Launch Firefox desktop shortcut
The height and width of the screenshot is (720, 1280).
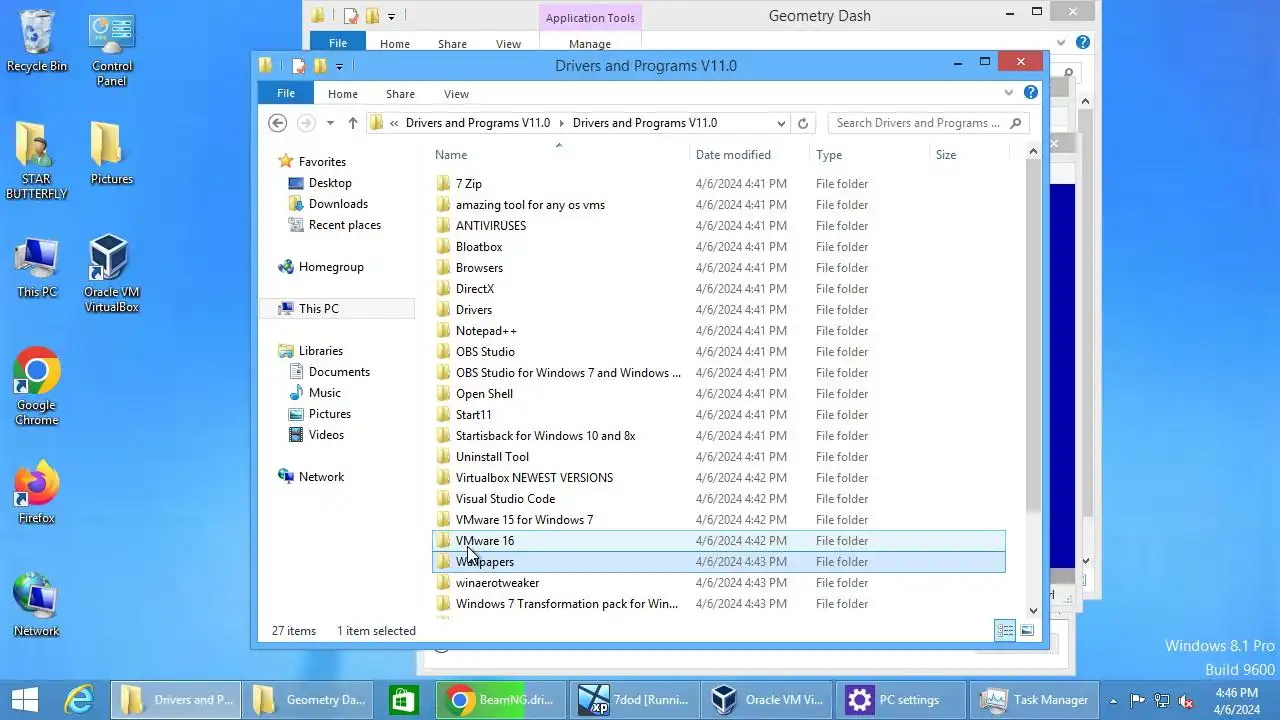[37, 493]
